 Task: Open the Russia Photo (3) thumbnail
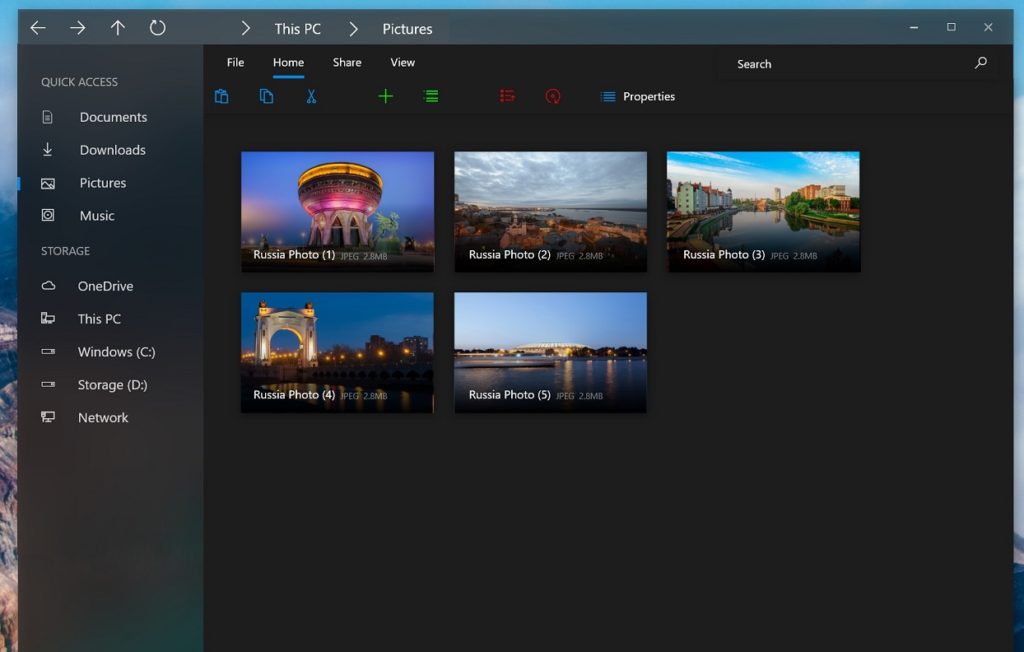click(763, 211)
